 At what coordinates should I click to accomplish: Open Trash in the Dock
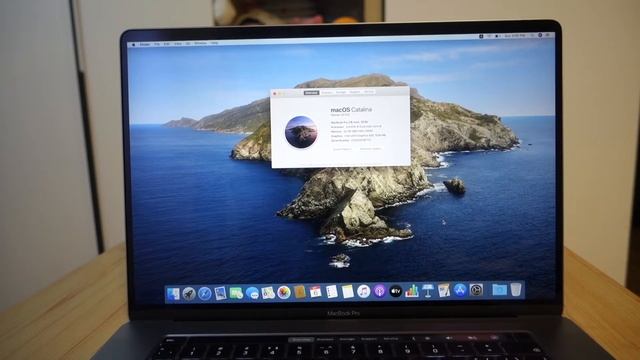click(516, 289)
